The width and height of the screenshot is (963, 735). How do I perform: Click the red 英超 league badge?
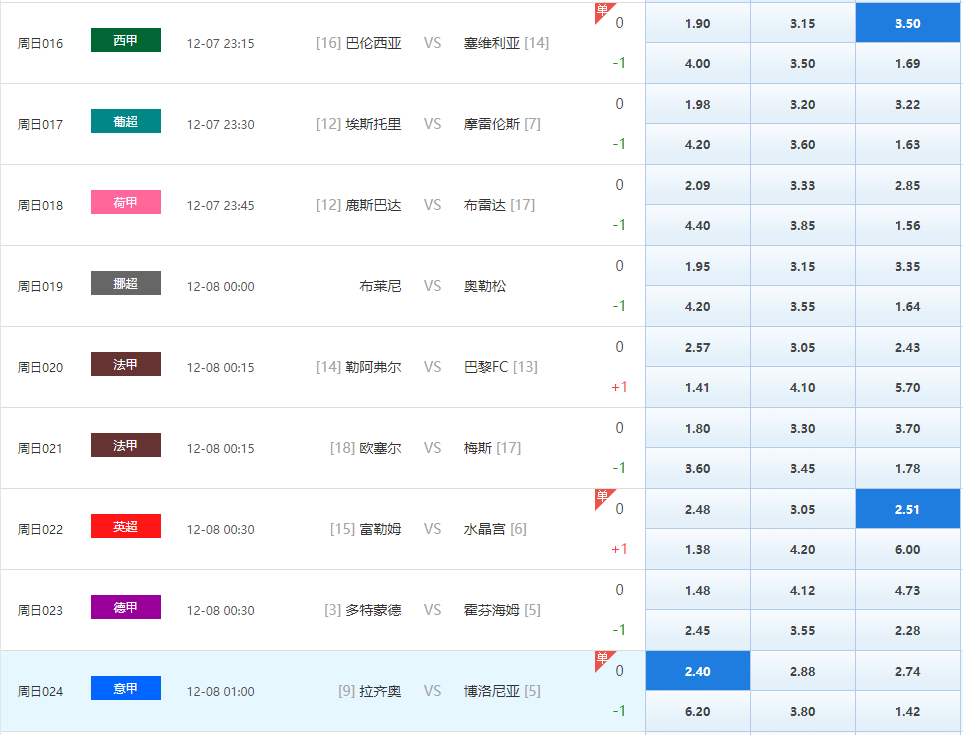tap(125, 526)
